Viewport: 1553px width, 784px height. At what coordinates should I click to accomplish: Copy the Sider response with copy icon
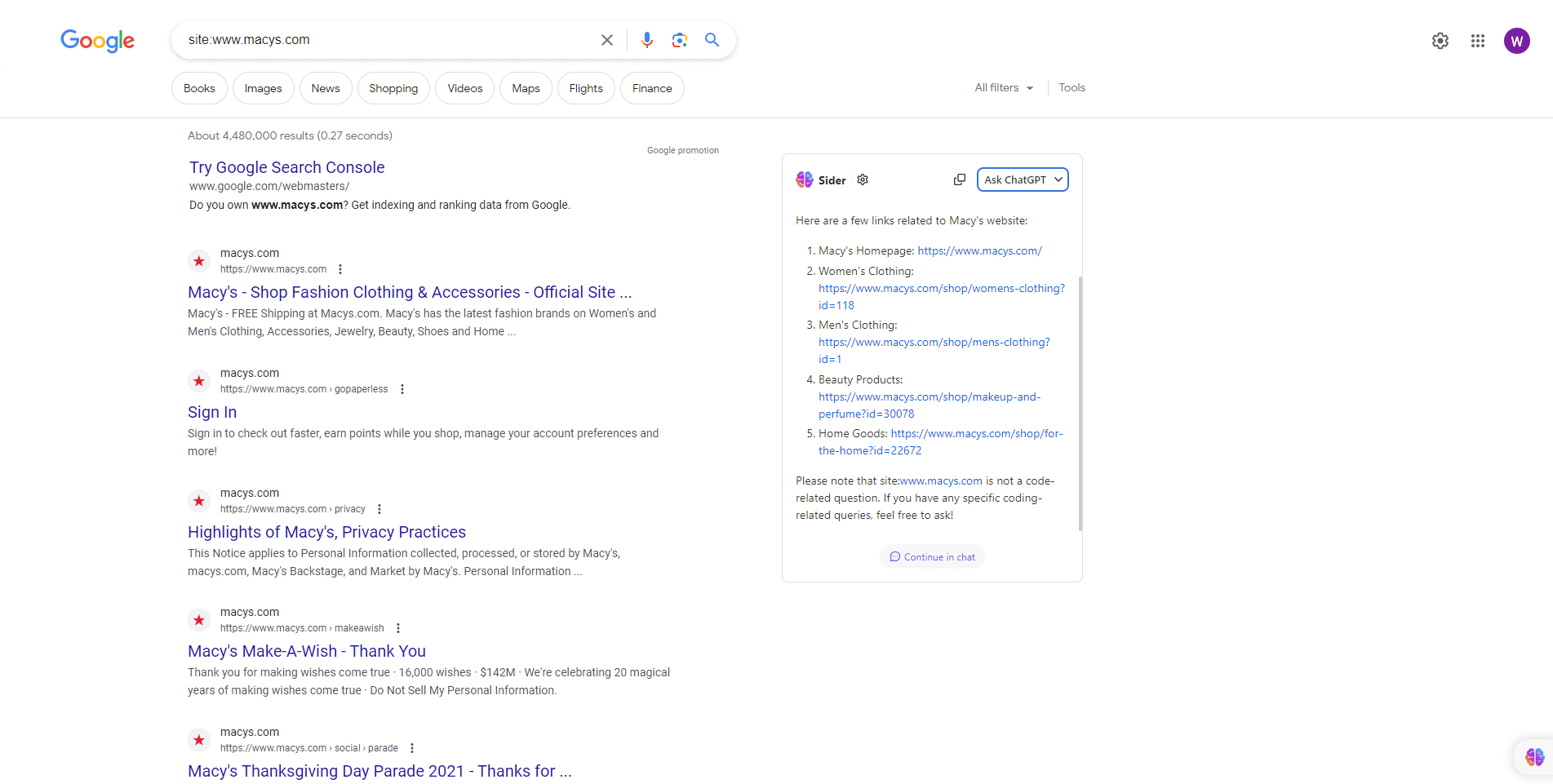point(959,179)
